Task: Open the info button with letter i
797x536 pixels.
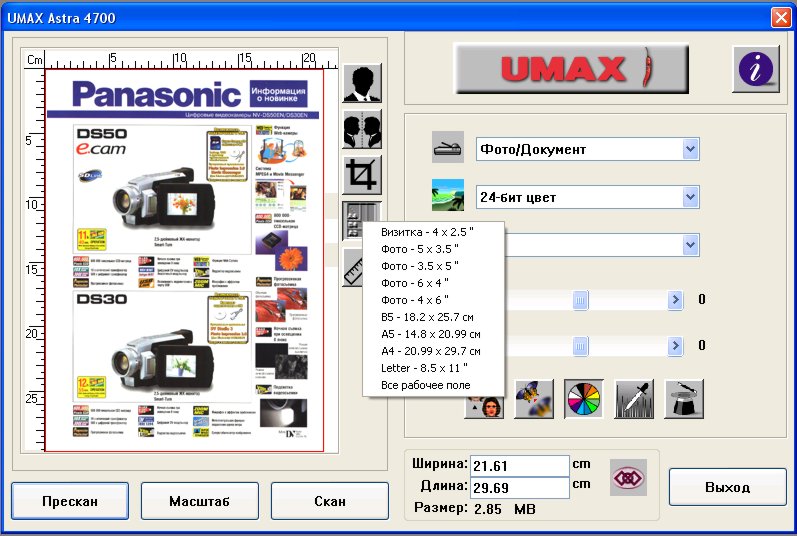Action: tap(756, 69)
